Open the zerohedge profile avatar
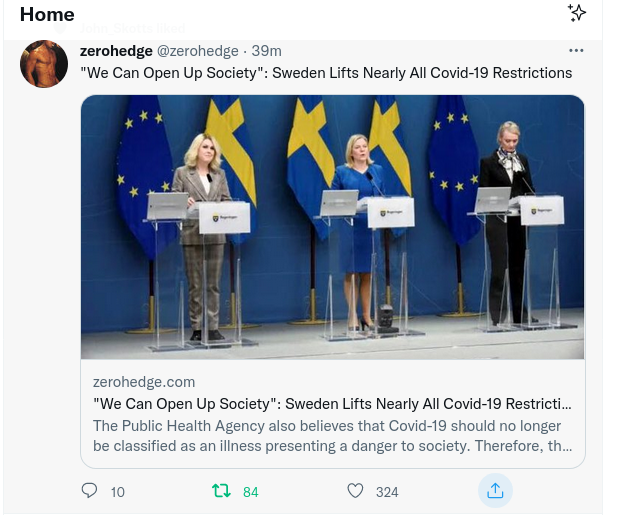618x515 pixels. [x=44, y=64]
